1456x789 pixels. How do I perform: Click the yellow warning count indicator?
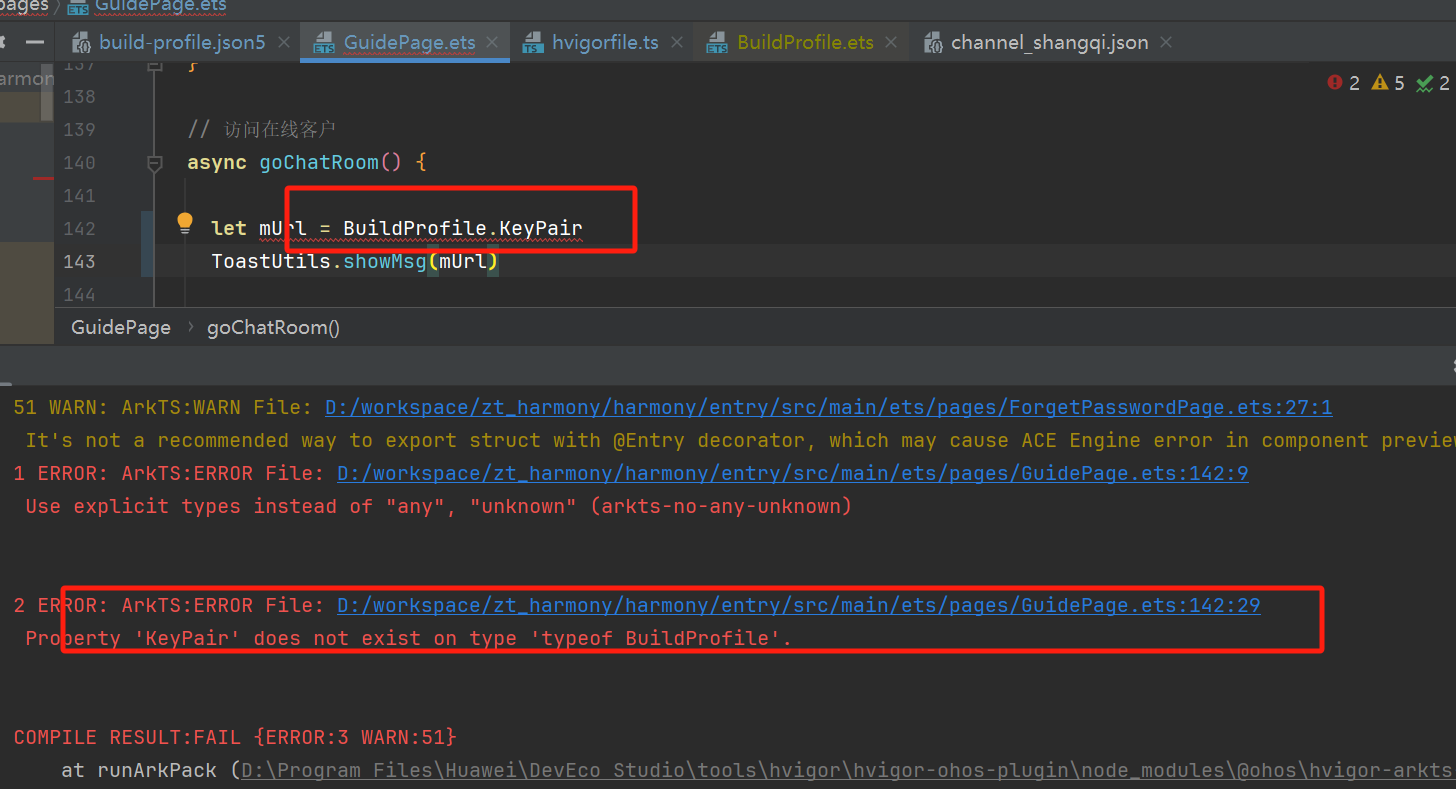(1388, 83)
